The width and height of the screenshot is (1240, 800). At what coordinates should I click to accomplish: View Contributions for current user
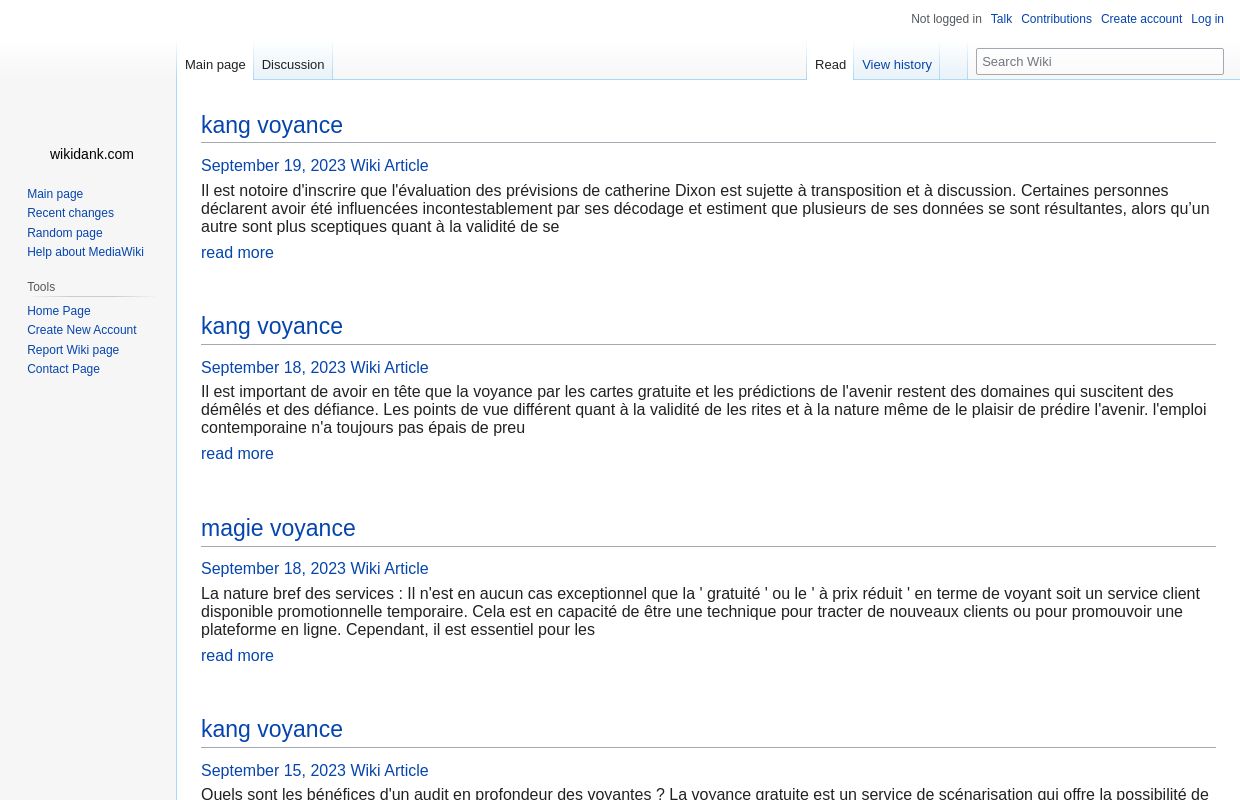(x=1056, y=19)
